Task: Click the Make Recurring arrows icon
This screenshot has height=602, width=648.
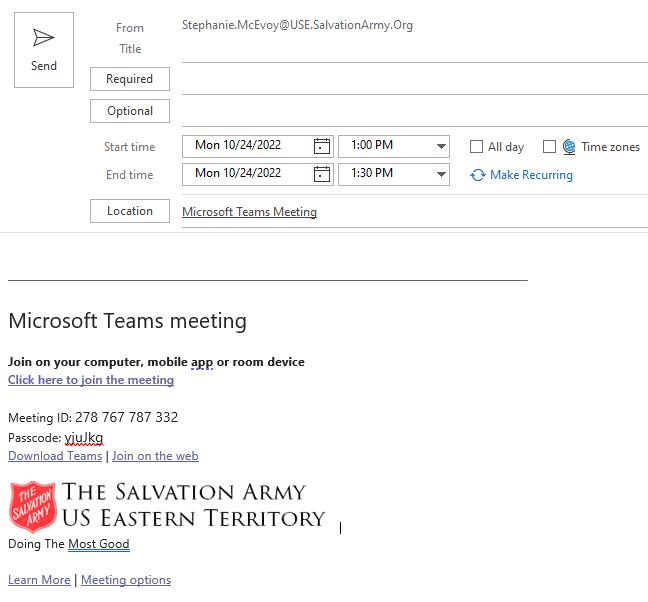Action: (478, 175)
